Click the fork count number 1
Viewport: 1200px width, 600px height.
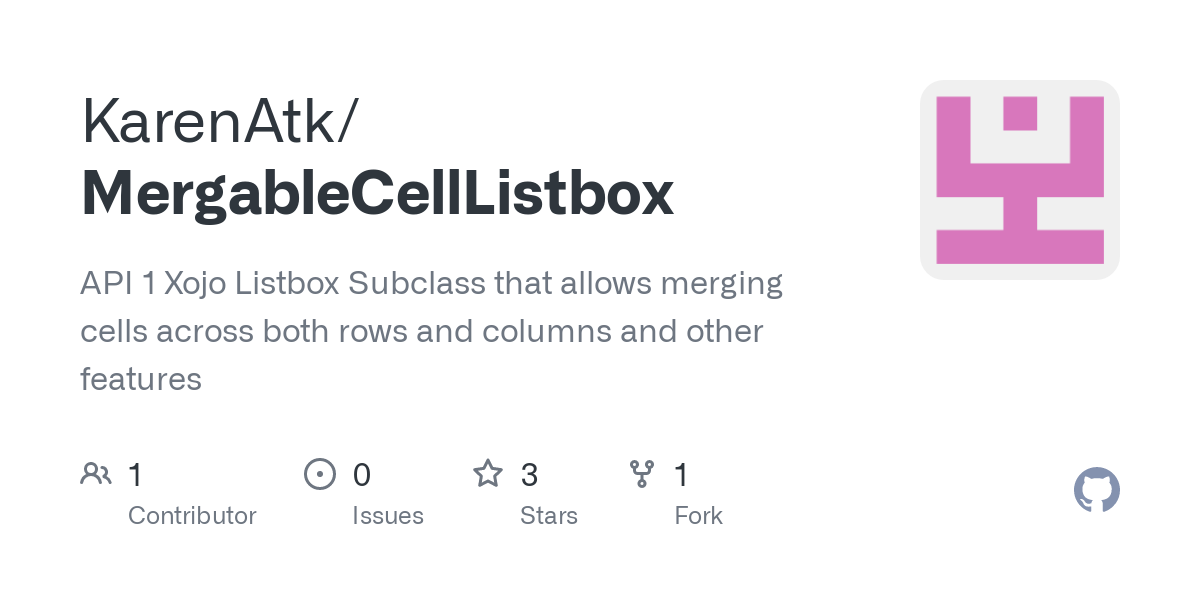click(681, 475)
